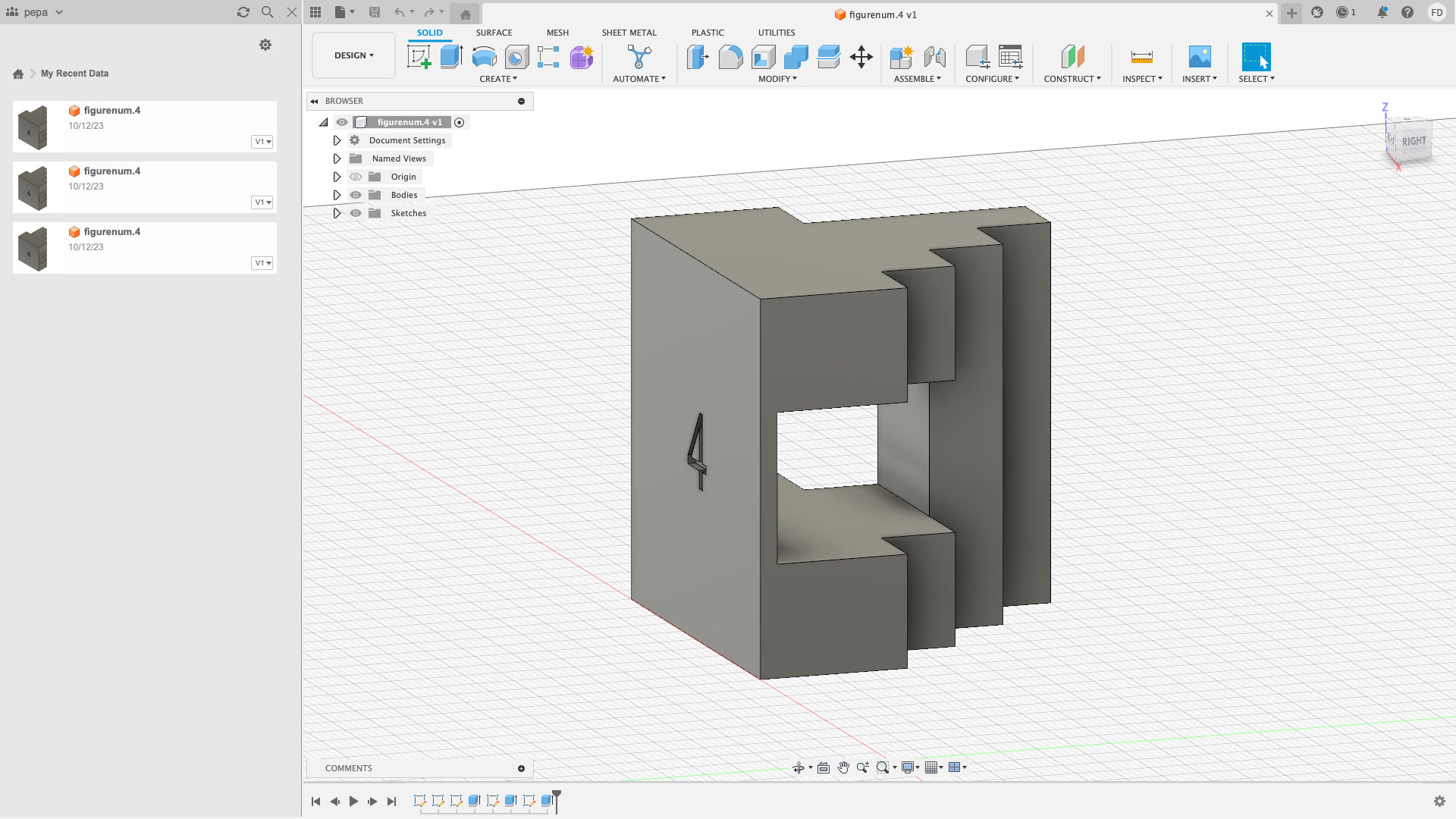Select the Rectangular Pattern tool
The image size is (1456, 819).
pos(548,57)
